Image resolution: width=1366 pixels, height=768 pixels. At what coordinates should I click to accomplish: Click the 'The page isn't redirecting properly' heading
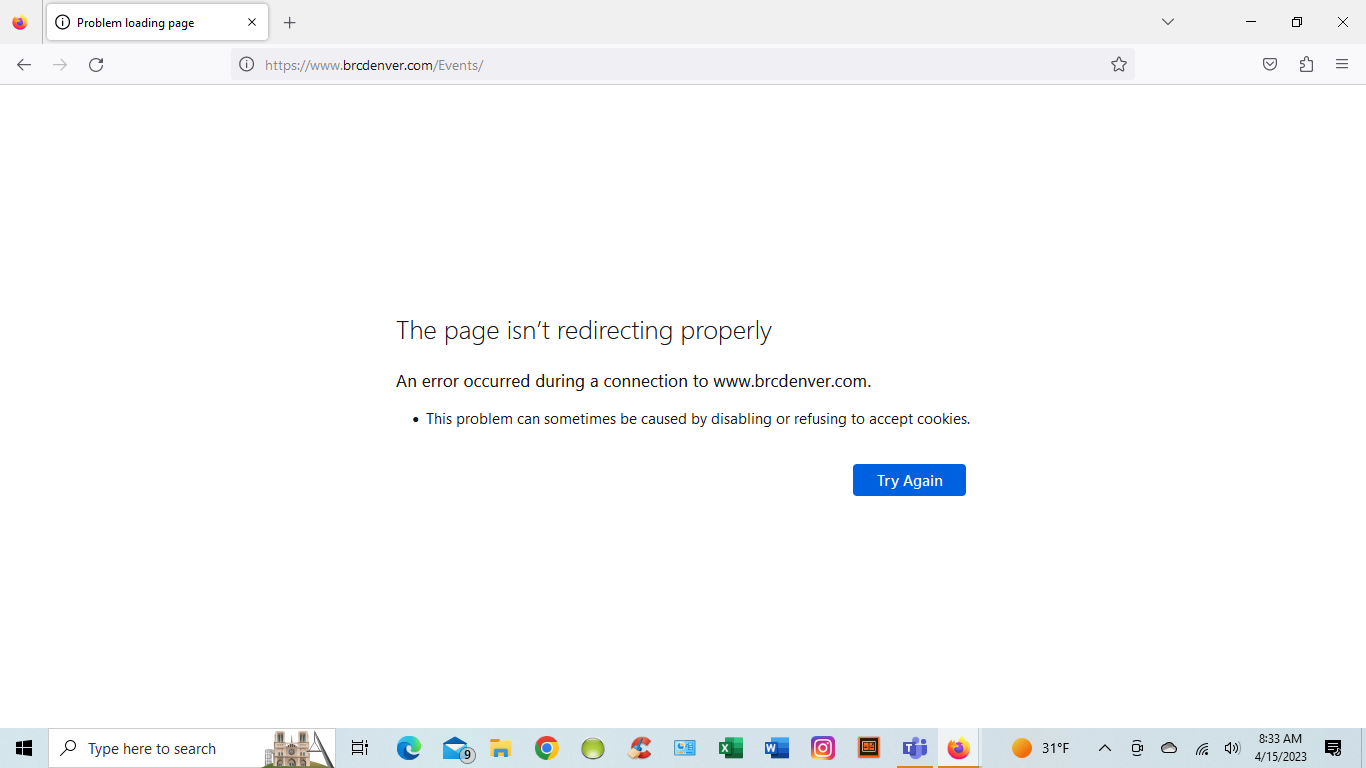tap(584, 331)
